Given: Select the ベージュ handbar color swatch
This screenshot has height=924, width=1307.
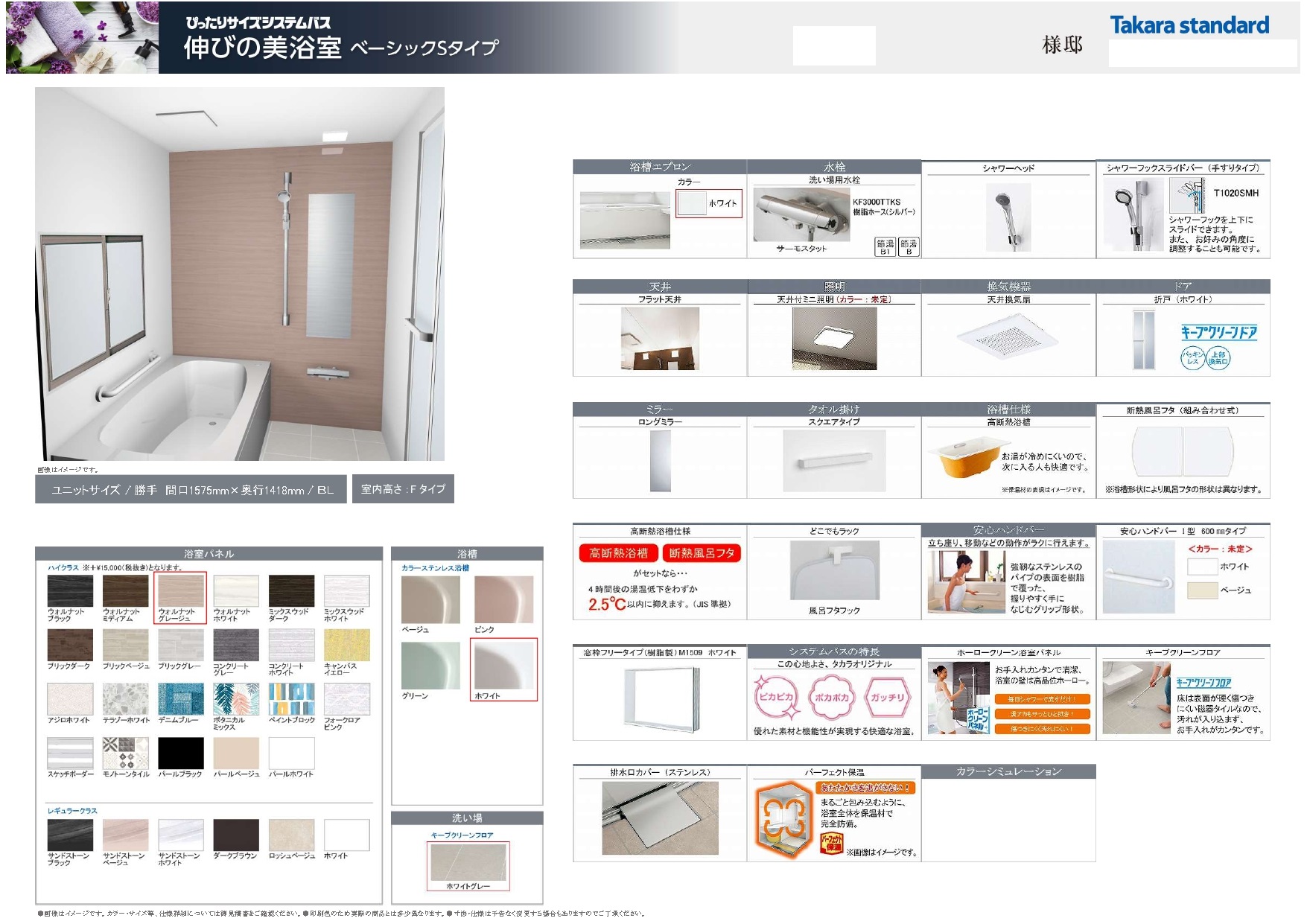Looking at the screenshot, I should click(x=1202, y=590).
